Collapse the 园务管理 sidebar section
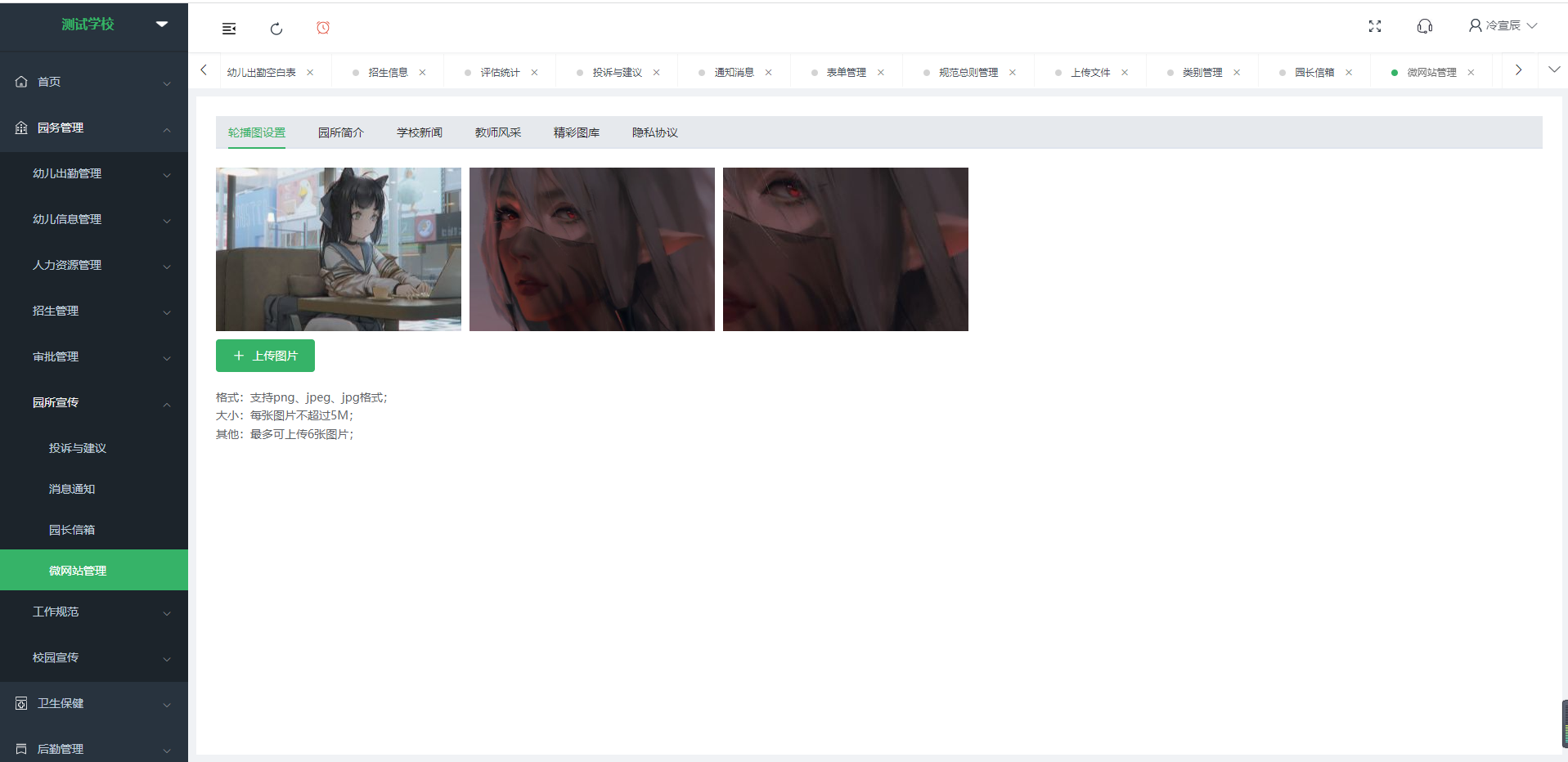This screenshot has height=762, width=1568. coord(167,129)
